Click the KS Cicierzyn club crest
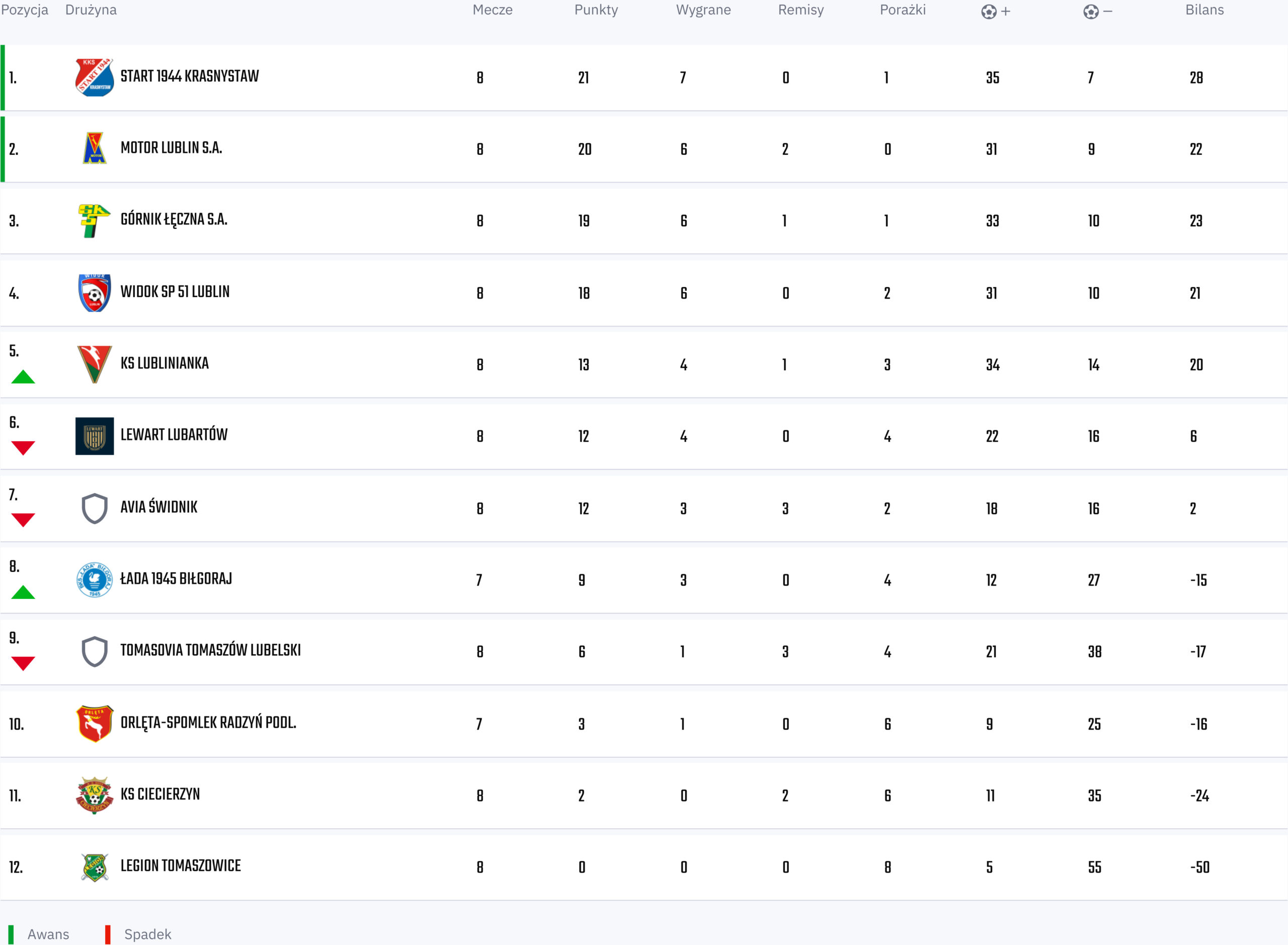Image resolution: width=1288 pixels, height=945 pixels. click(95, 795)
